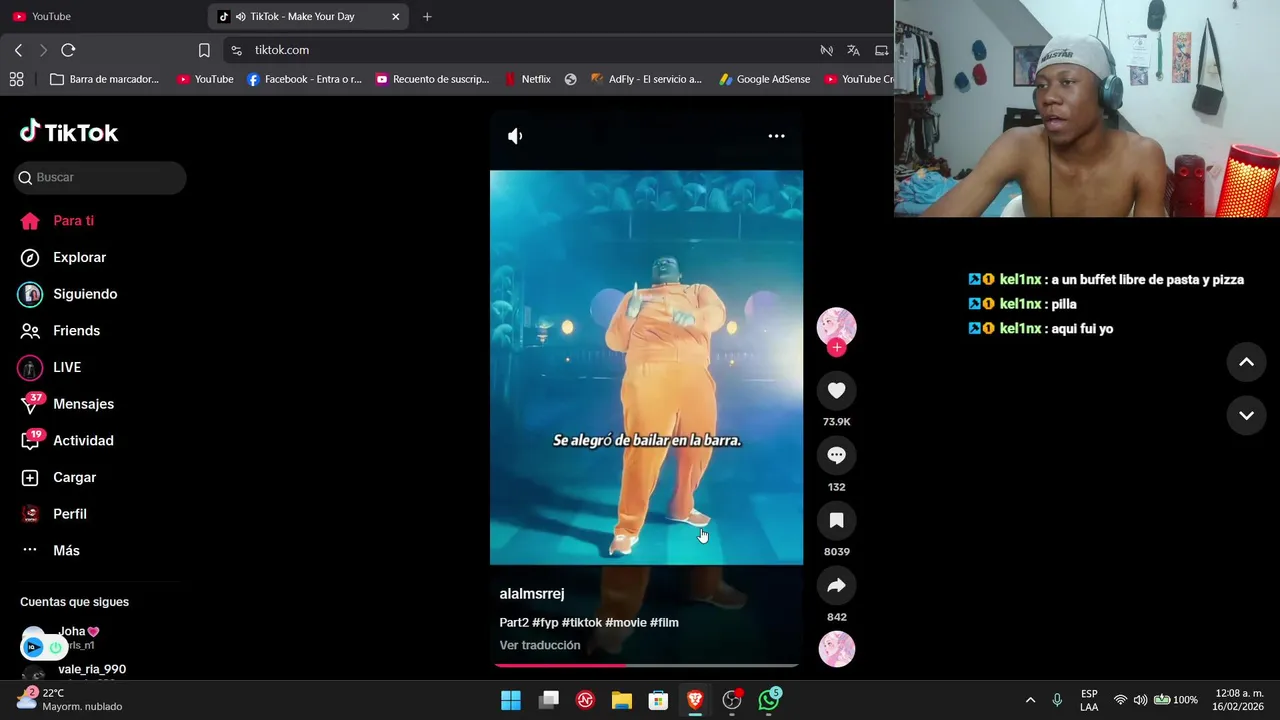Click the playing video area
Screen dimensions: 1280x720
pos(646,367)
